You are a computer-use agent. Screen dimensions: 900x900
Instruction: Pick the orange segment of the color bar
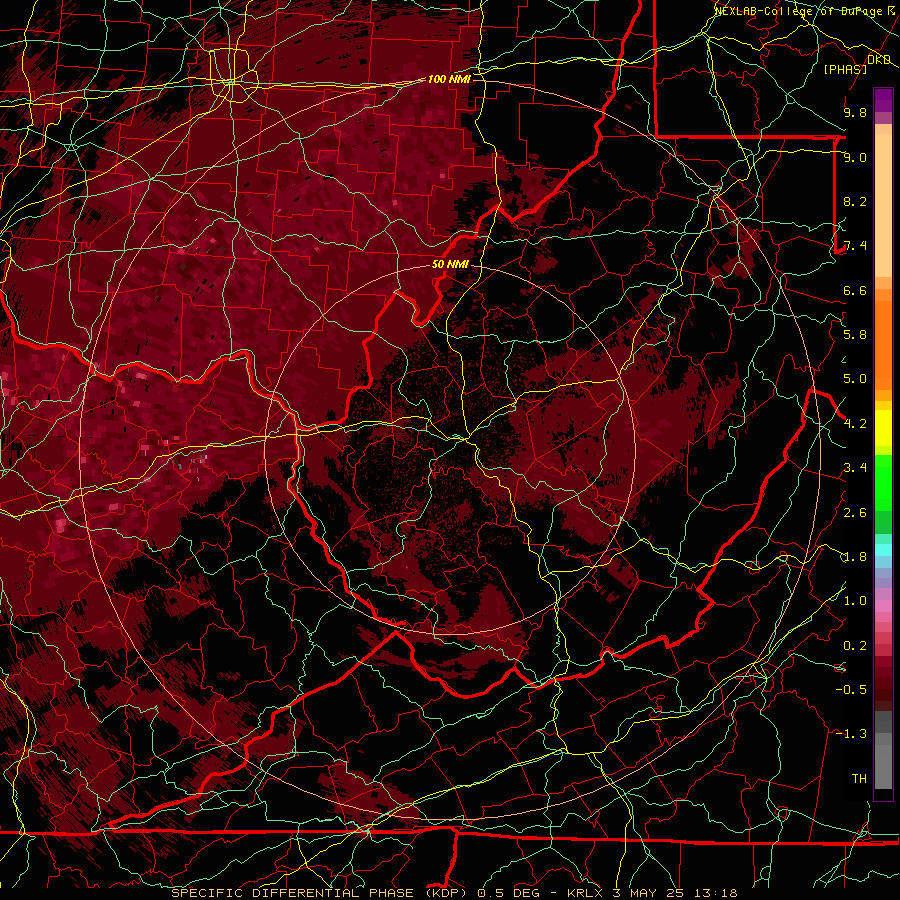pyautogui.click(x=883, y=344)
